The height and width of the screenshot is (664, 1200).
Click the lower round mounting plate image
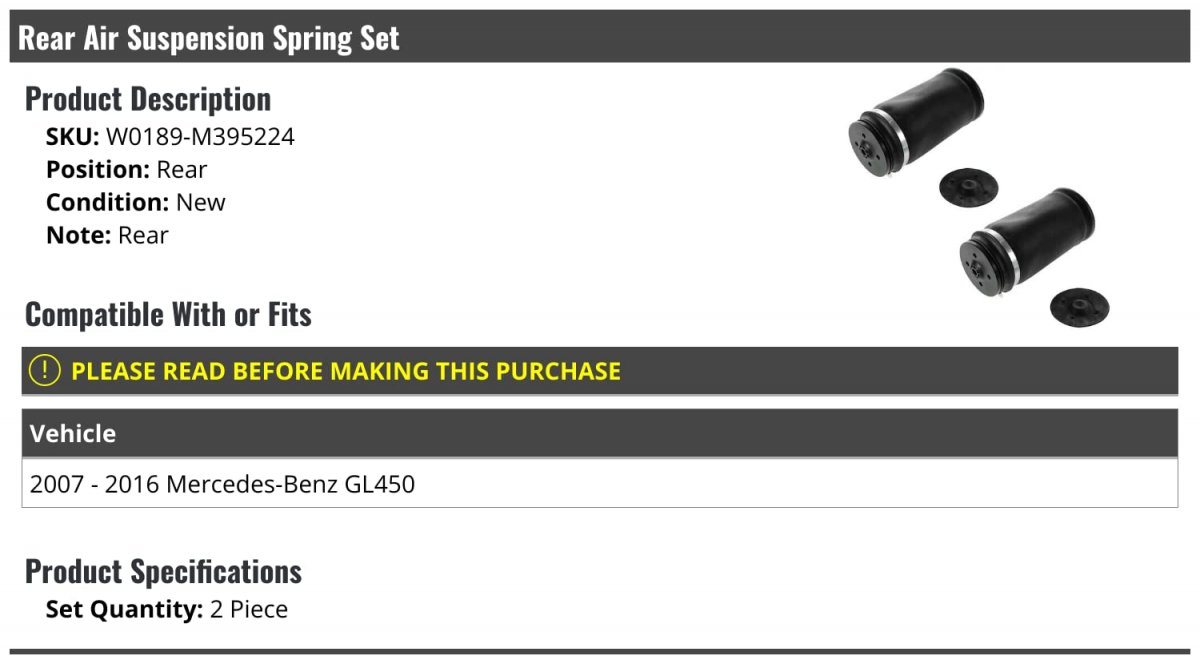1079,305
